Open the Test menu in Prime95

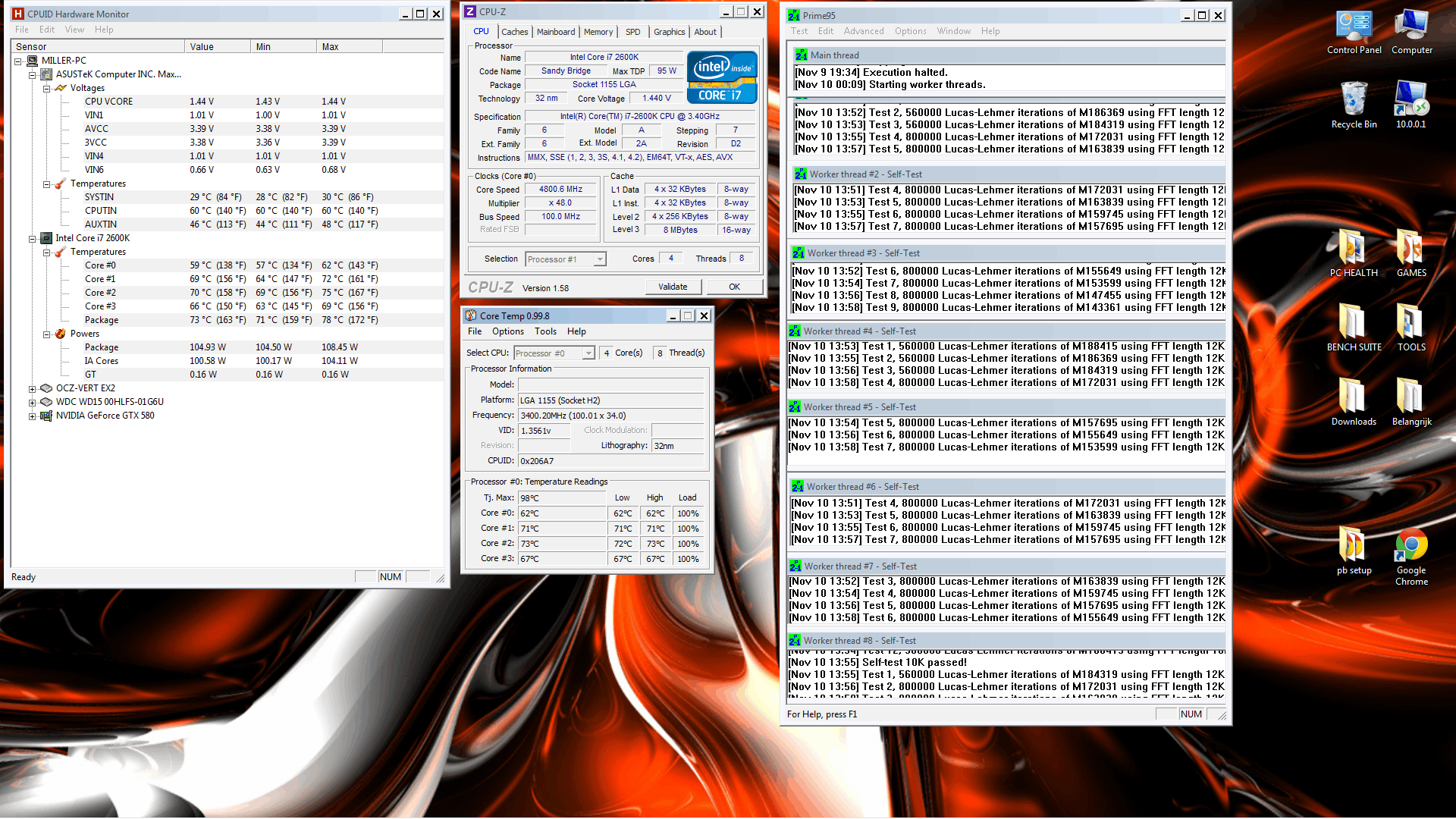[x=799, y=31]
